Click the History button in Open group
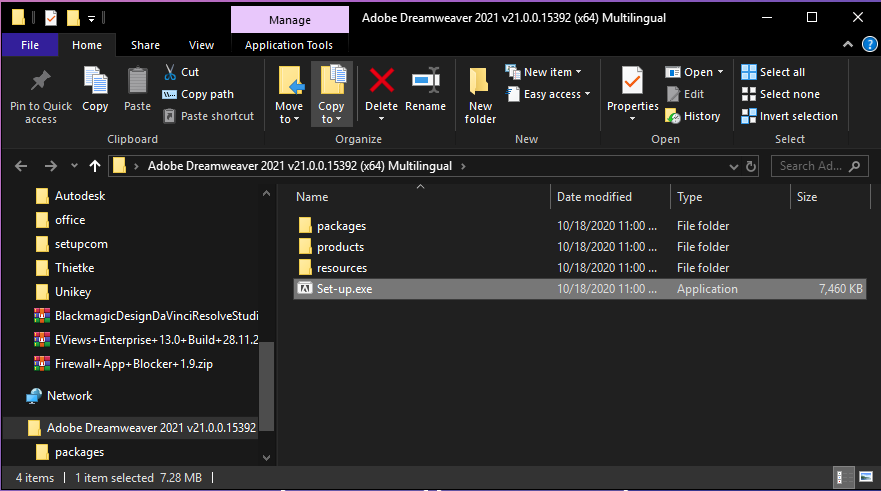Viewport: 881px width, 491px height. pos(692,116)
